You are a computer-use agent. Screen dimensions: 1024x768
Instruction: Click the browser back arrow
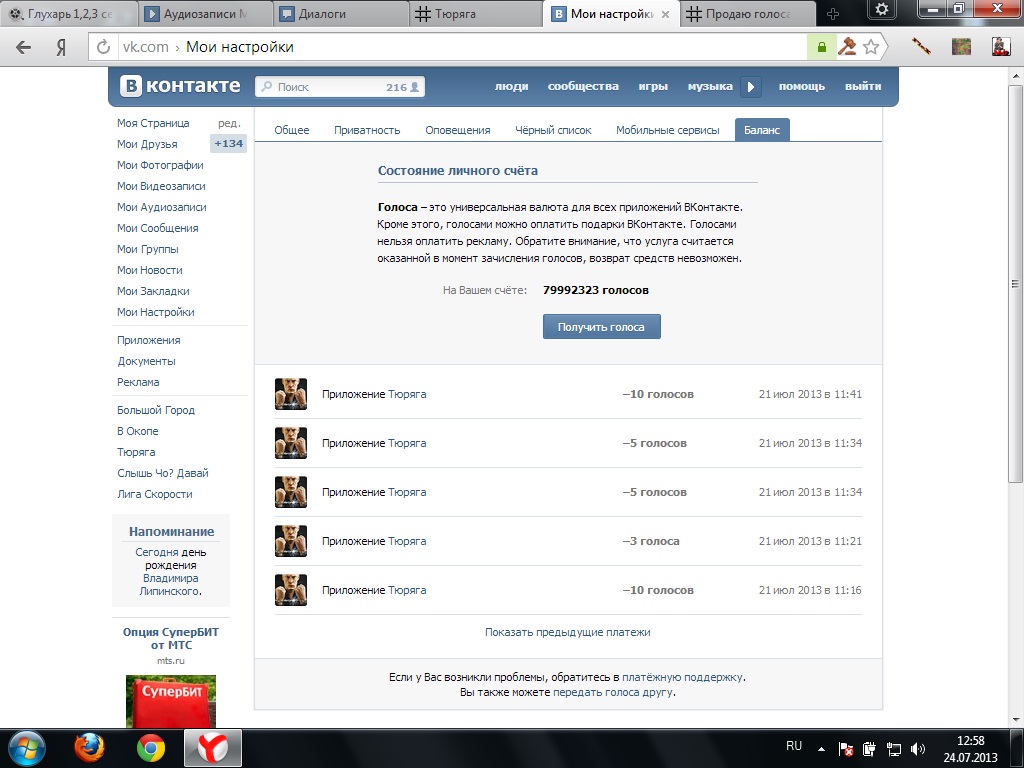[24, 47]
